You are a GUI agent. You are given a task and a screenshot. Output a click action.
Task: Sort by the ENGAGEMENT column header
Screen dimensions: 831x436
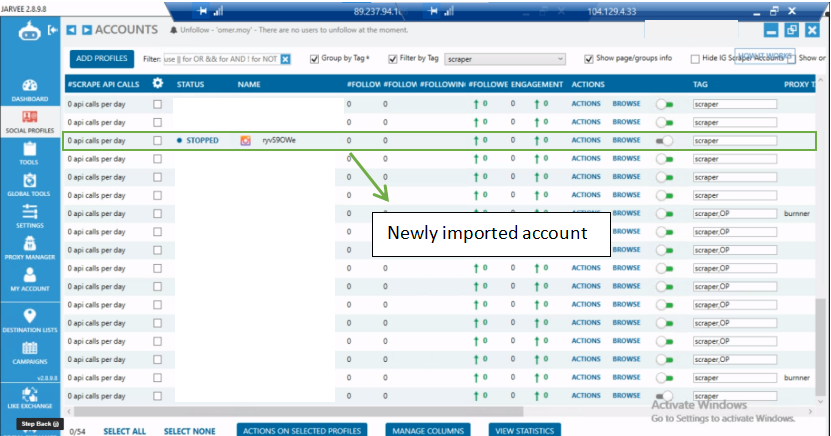[x=537, y=84]
